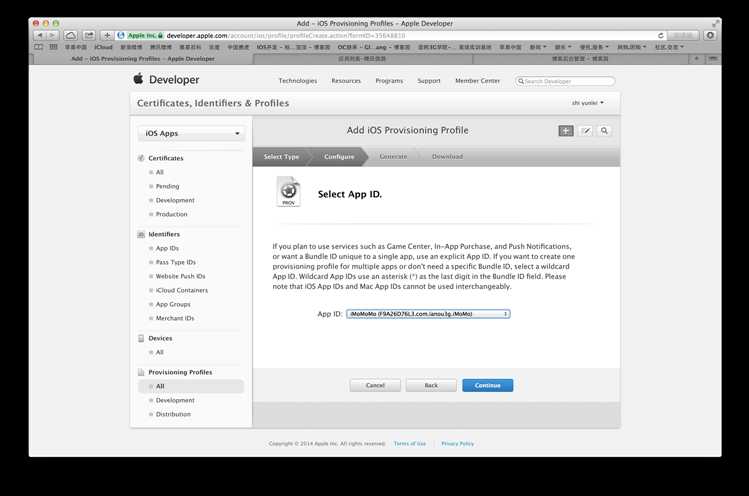Image resolution: width=749 pixels, height=496 pixels.
Task: Select Production under Certificates
Action: (171, 214)
